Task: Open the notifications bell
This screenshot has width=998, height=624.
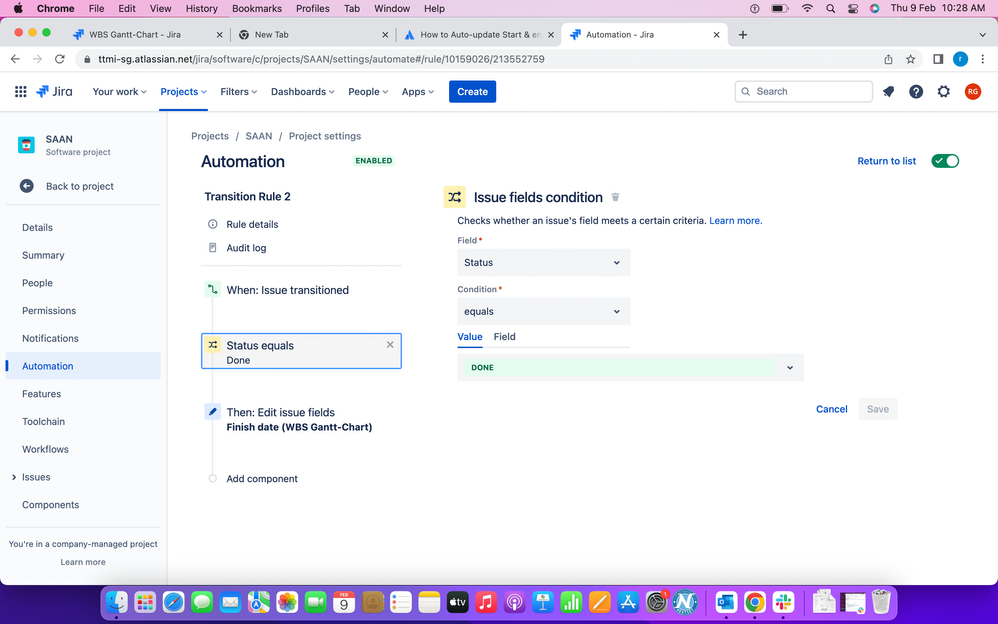Action: tap(889, 92)
